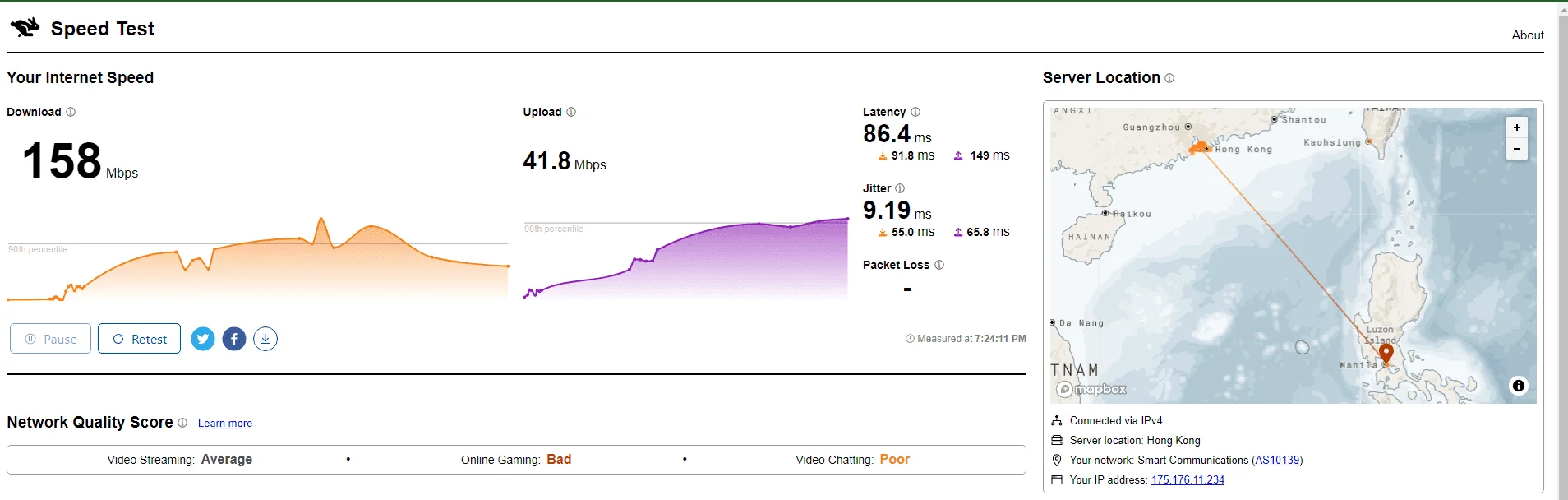Share results on Facebook
The height and width of the screenshot is (500, 1568).
[x=234, y=339]
